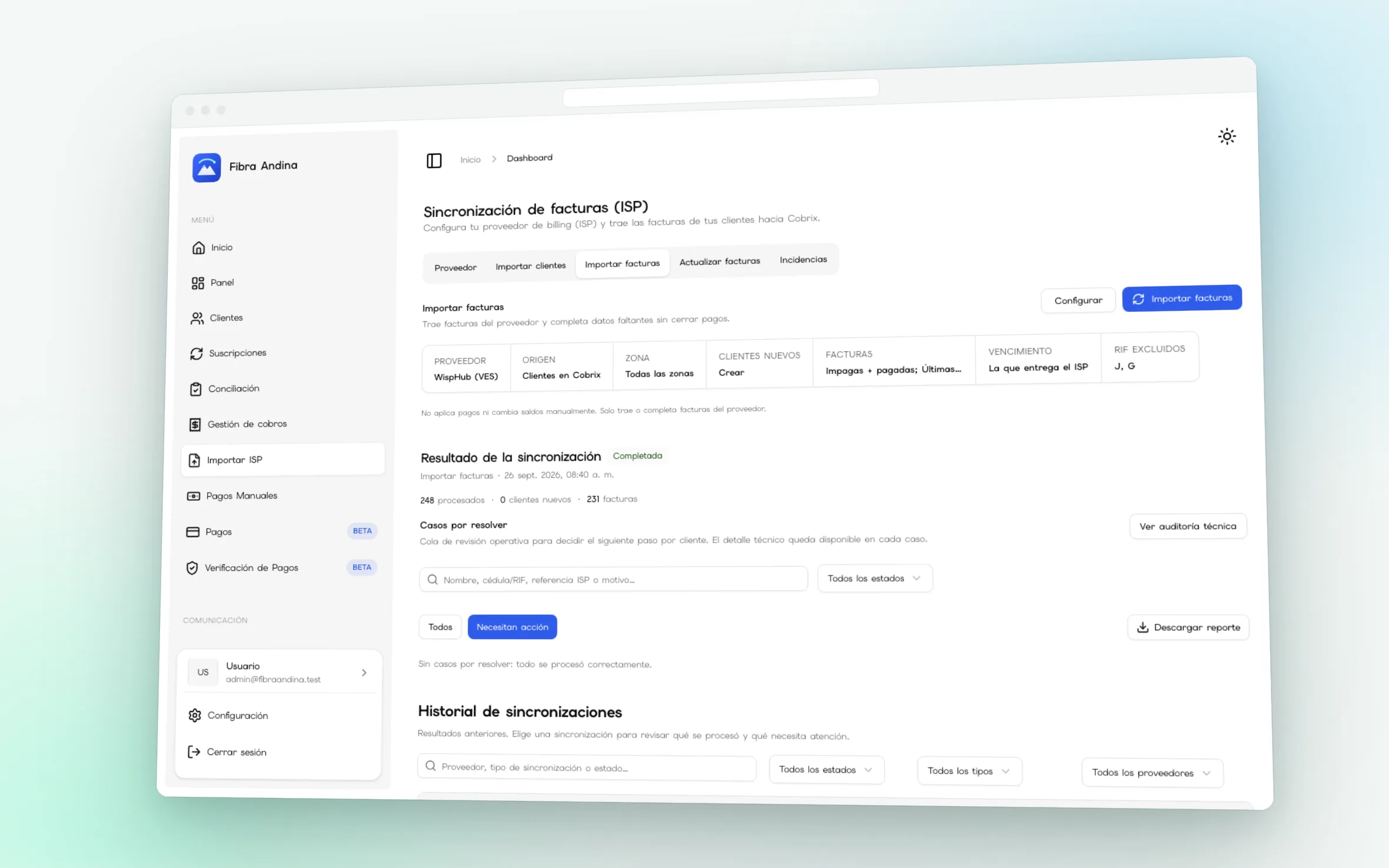Select the Importar facturas tab
1389x868 pixels.
622,264
